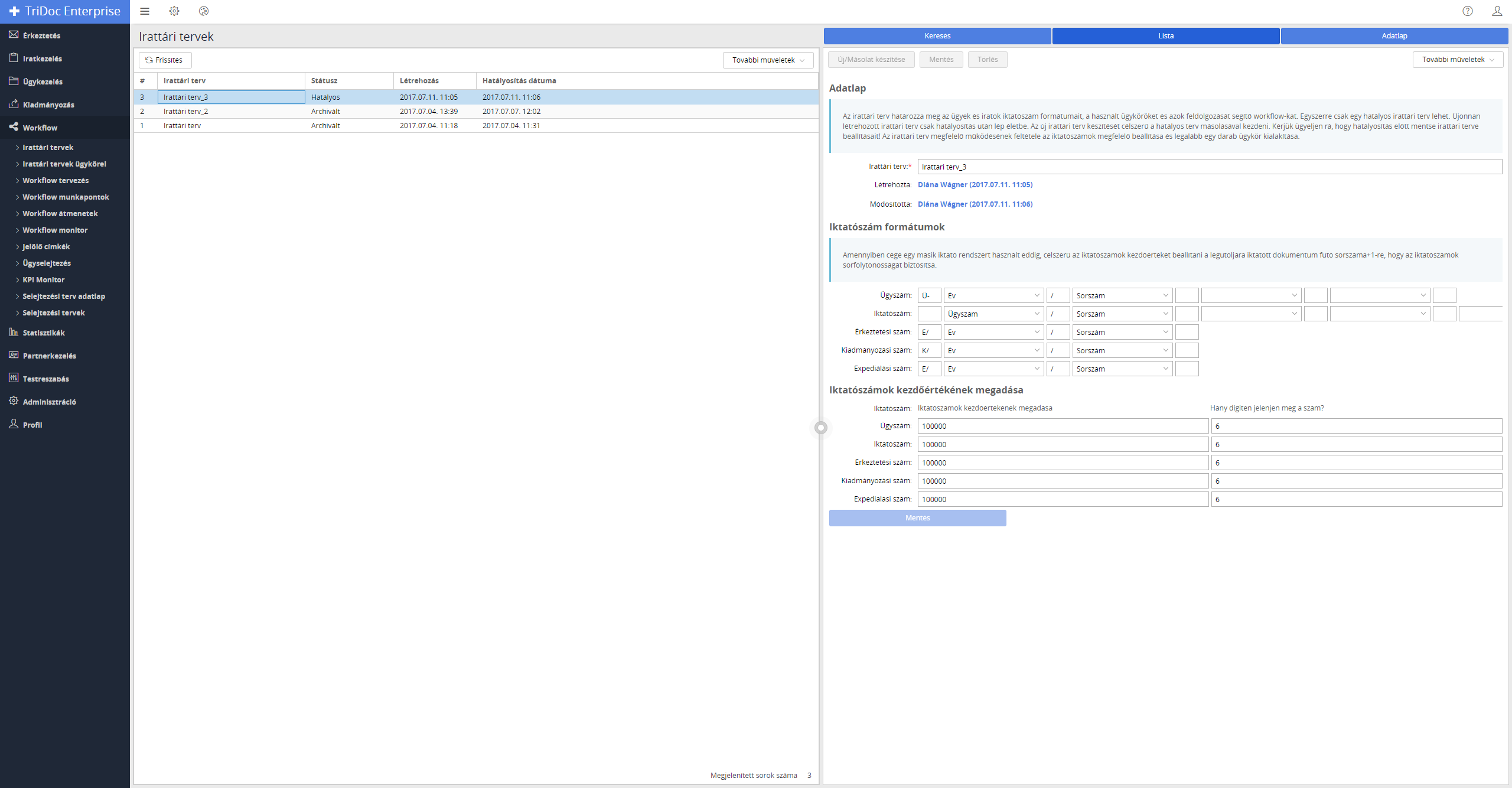The height and width of the screenshot is (788, 1512).
Task: Expand right panel További műveletek dropdown
Action: tap(1458, 60)
